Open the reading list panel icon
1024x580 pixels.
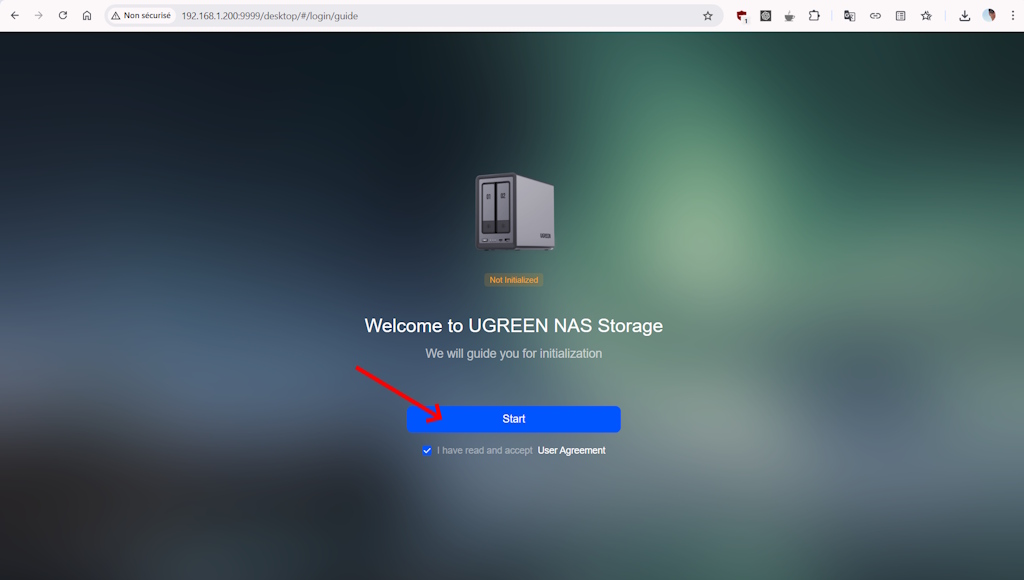(901, 16)
